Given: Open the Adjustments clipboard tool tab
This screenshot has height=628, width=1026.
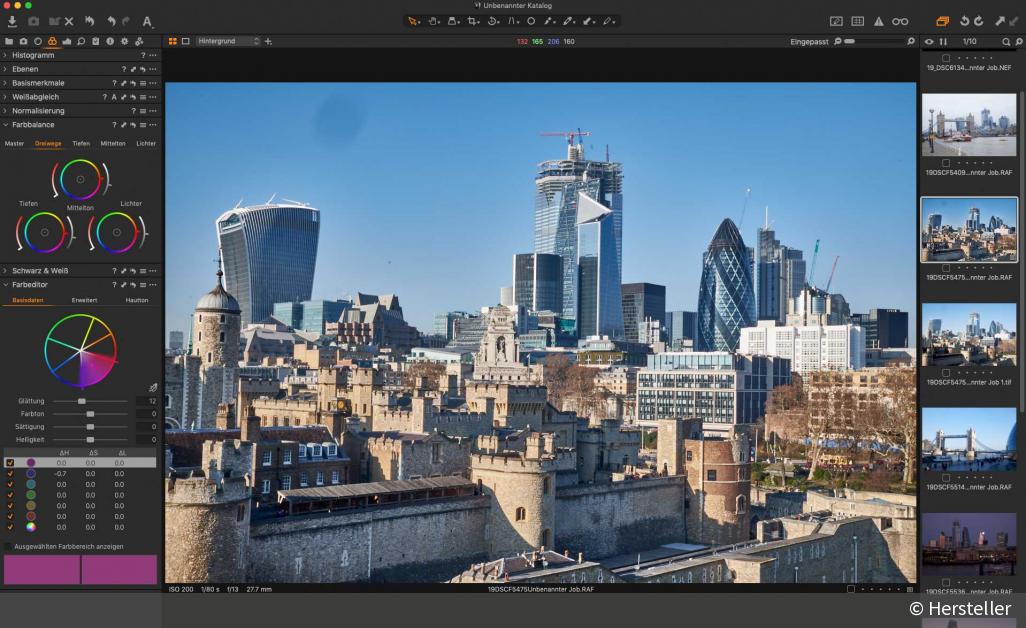Looking at the screenshot, I should pyautogui.click(x=96, y=41).
